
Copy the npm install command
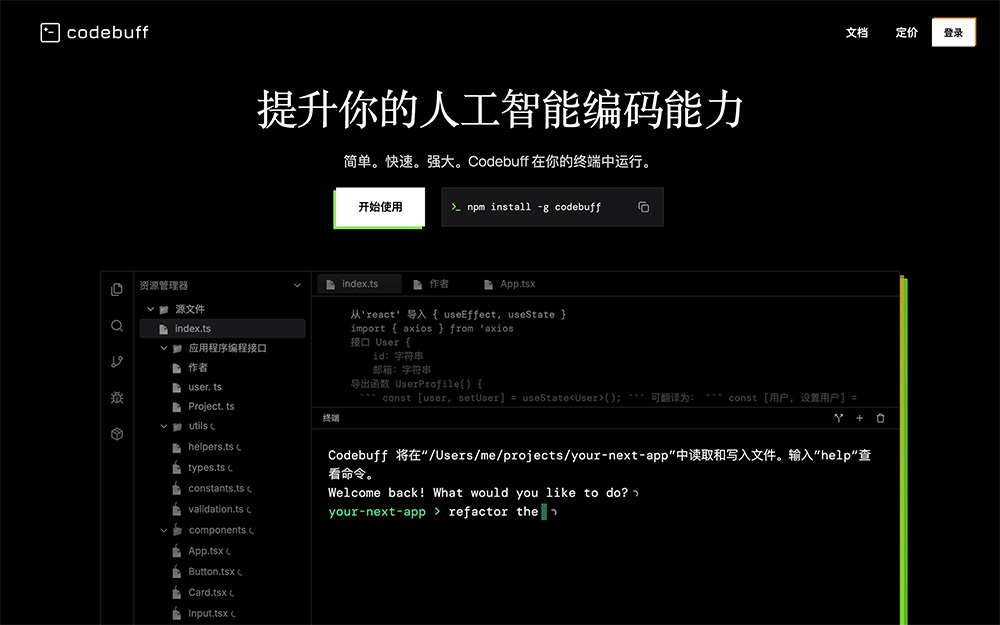(x=643, y=207)
